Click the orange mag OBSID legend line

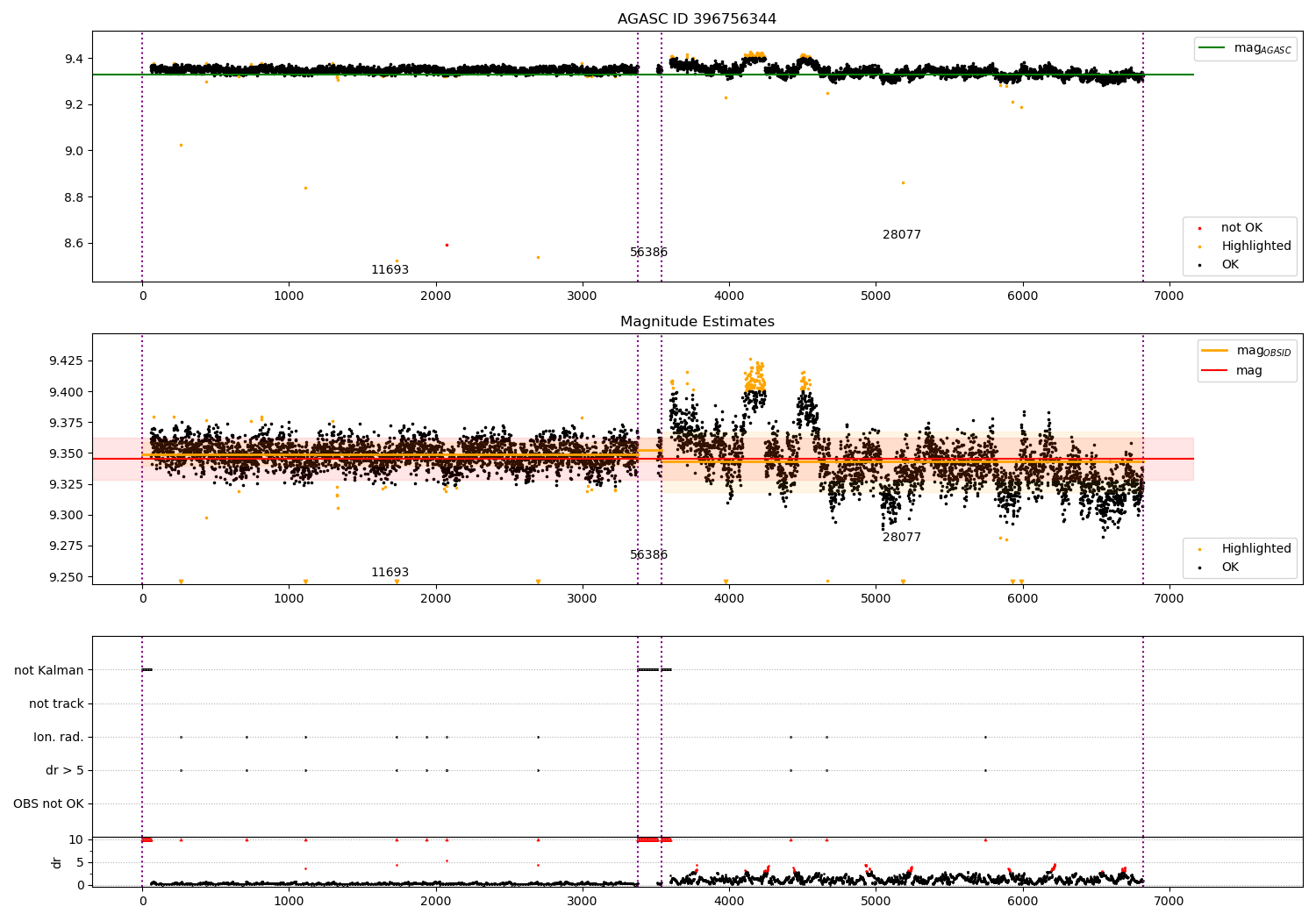(x=1214, y=350)
